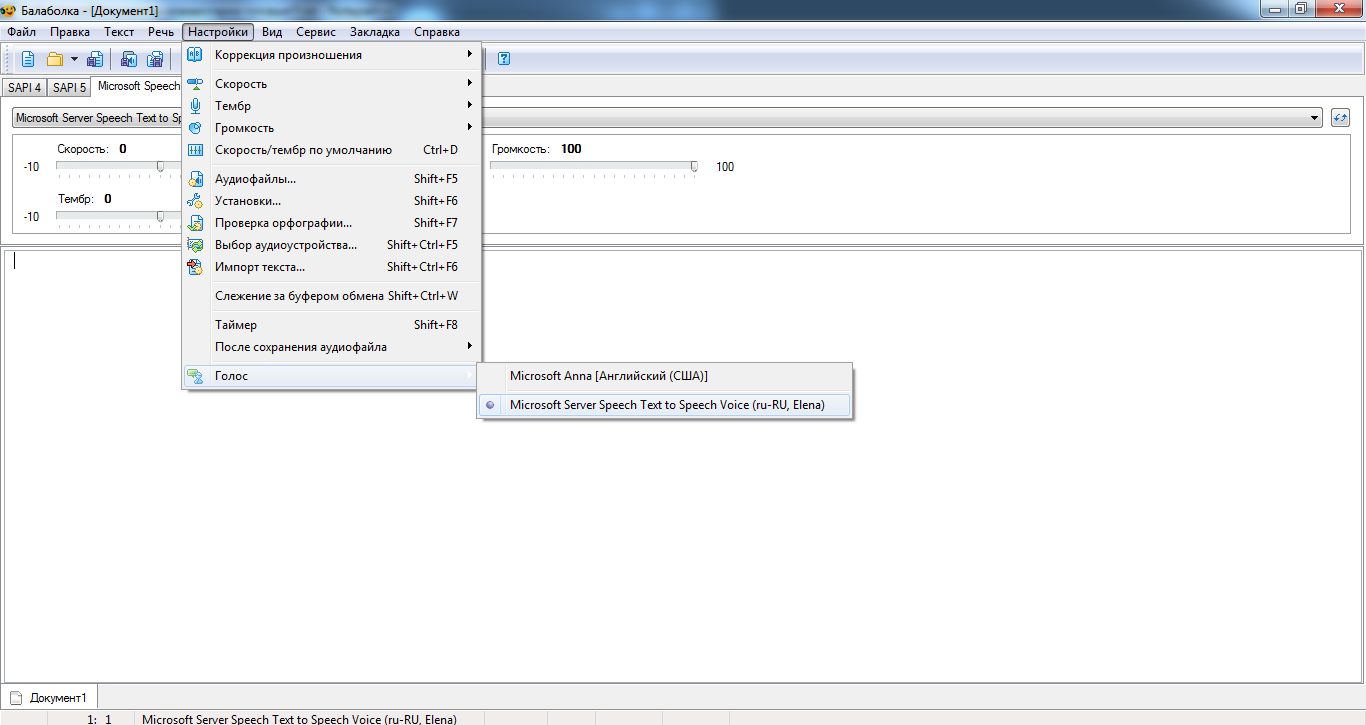The height and width of the screenshot is (725, 1366).
Task: Click the highlighted Голос menu entry
Action: pyautogui.click(x=331, y=376)
